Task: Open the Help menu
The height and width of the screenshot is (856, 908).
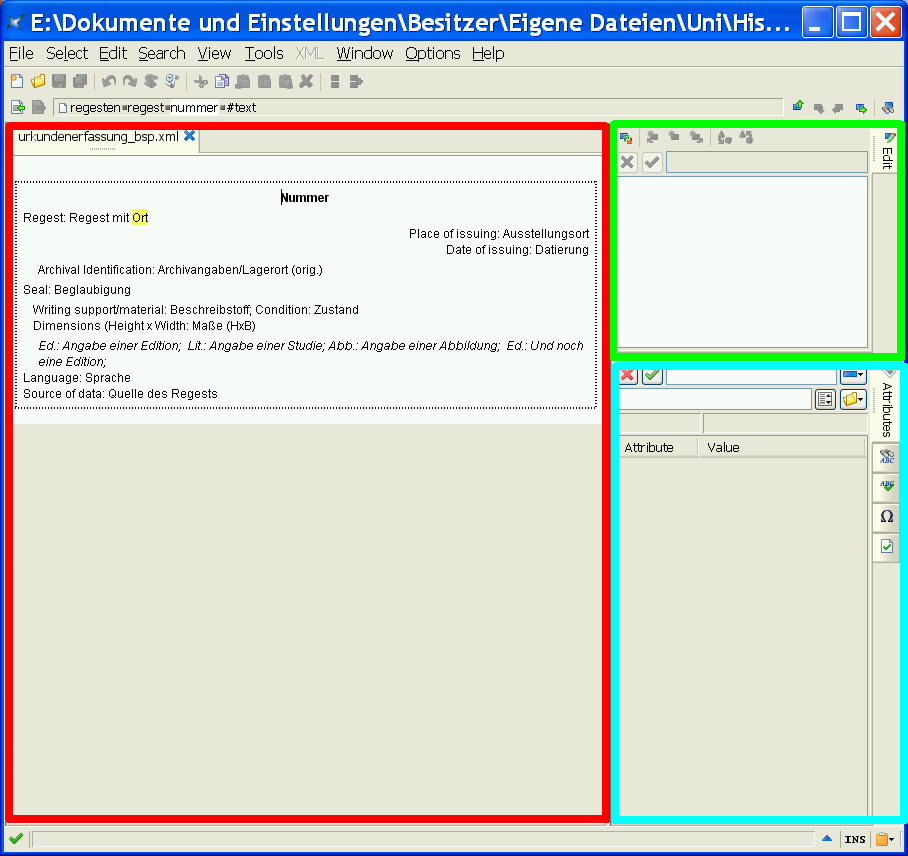Action: 488,54
